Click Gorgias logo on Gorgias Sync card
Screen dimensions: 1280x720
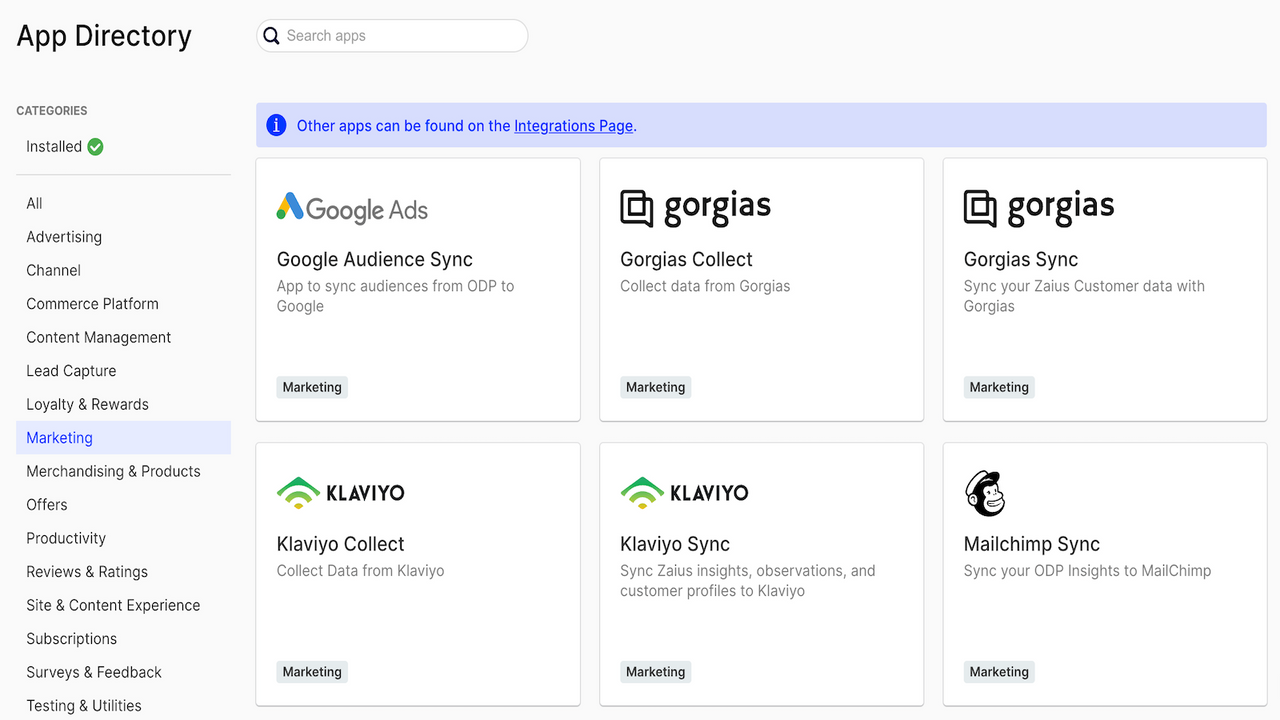coord(1039,207)
